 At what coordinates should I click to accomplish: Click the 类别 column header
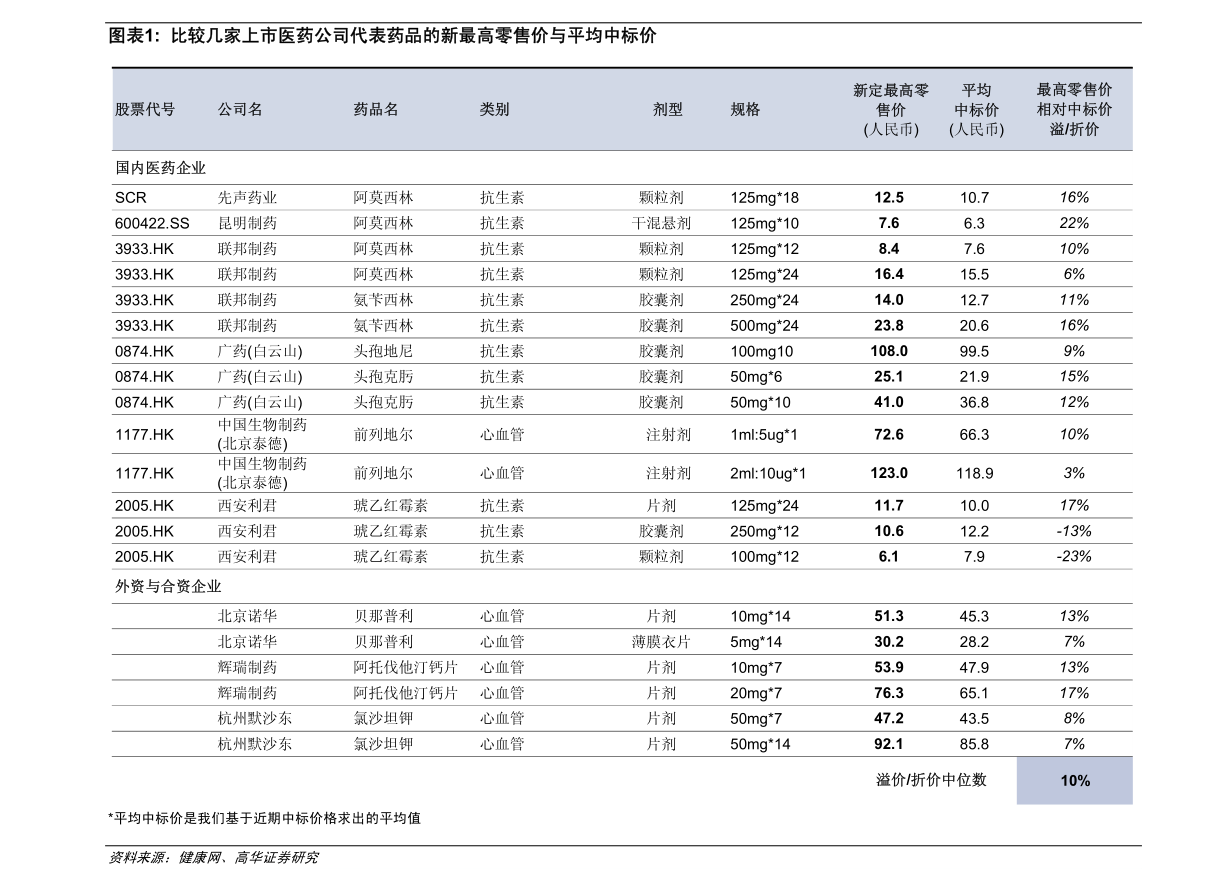pos(494,110)
